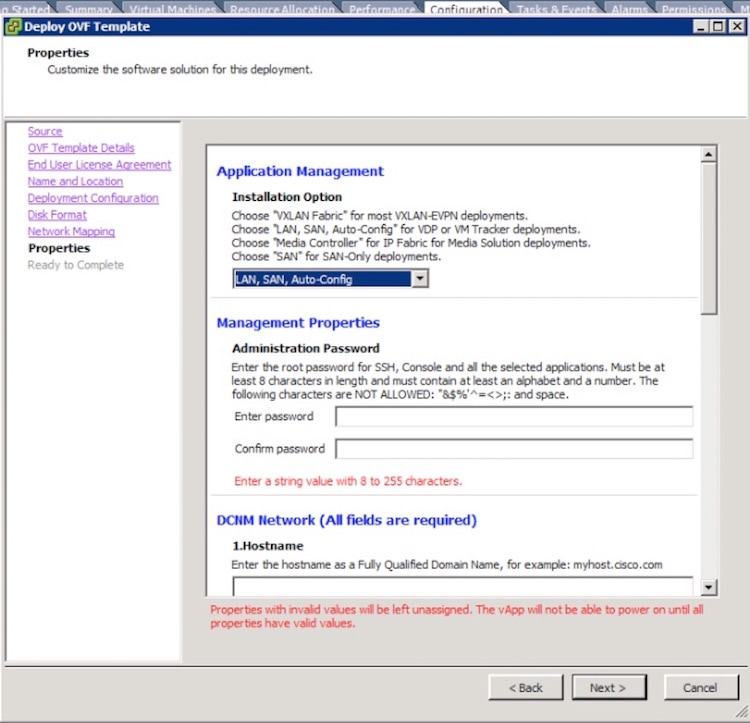The image size is (750, 723).
Task: Go to the Source step link
Action: point(45,131)
